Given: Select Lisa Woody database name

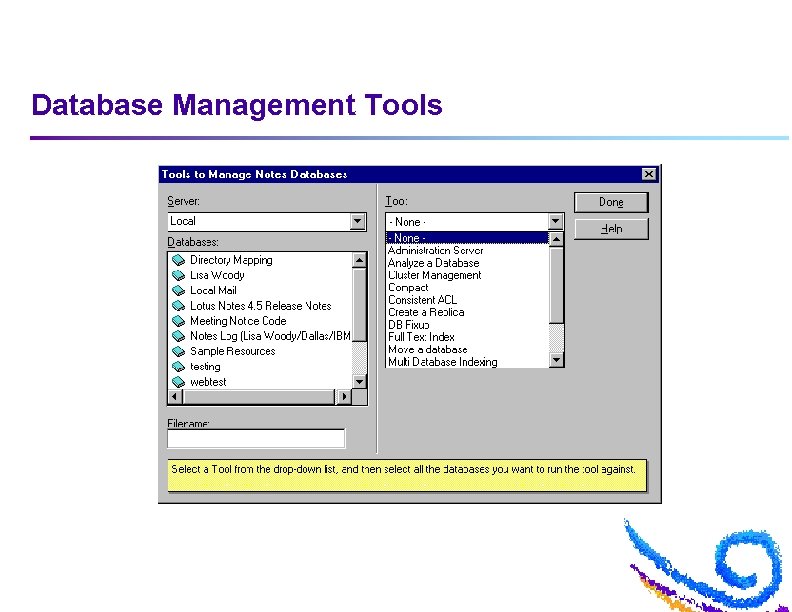Looking at the screenshot, I should (217, 275).
